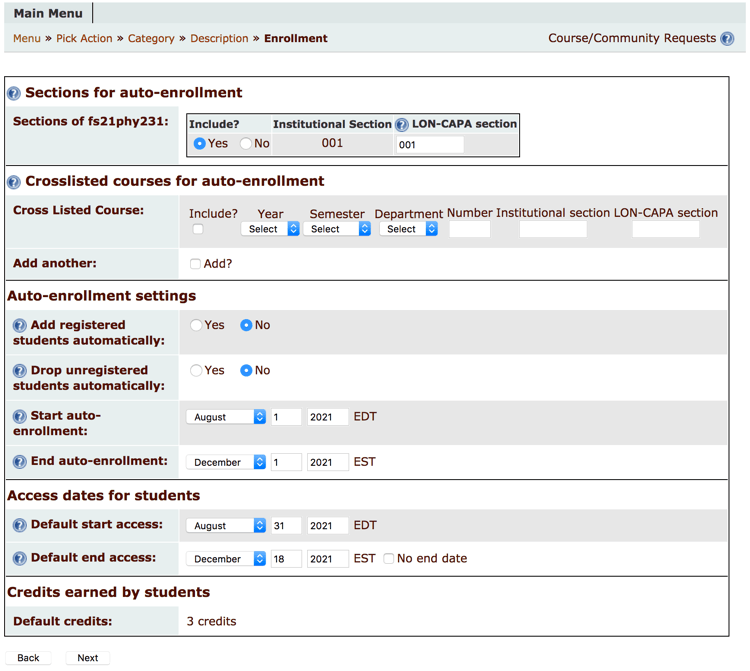Edit the day field for End auto-enrollment

286,462
